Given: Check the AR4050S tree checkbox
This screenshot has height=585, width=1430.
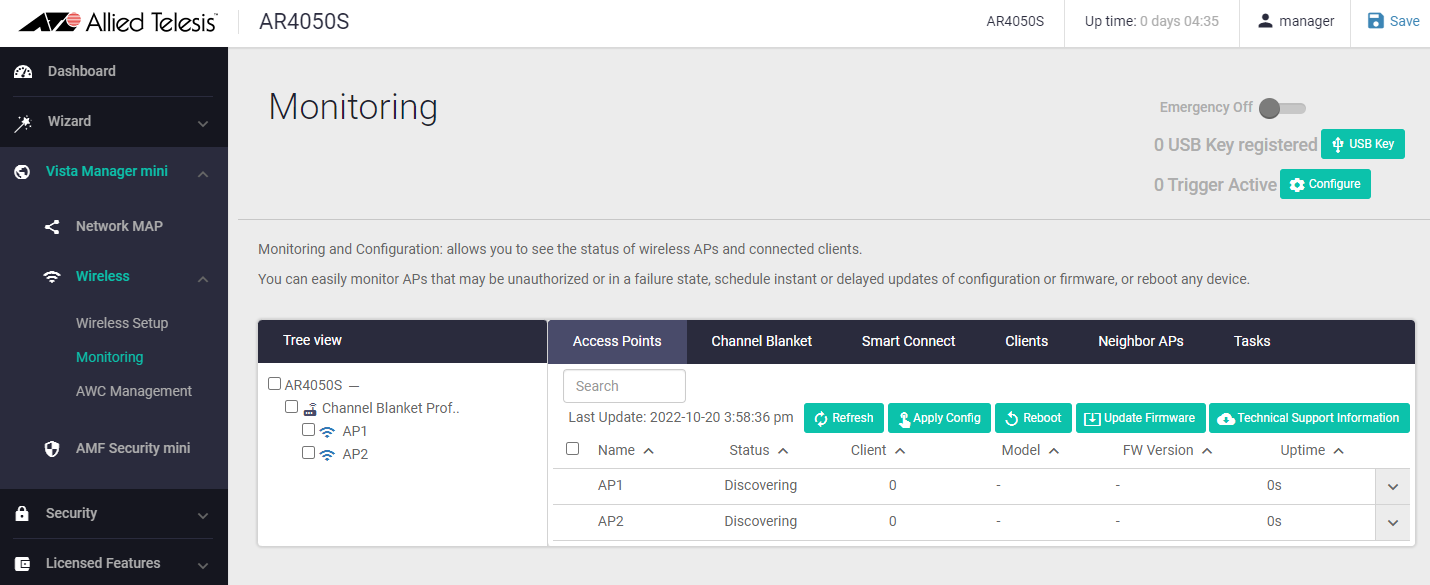Looking at the screenshot, I should coord(275,384).
